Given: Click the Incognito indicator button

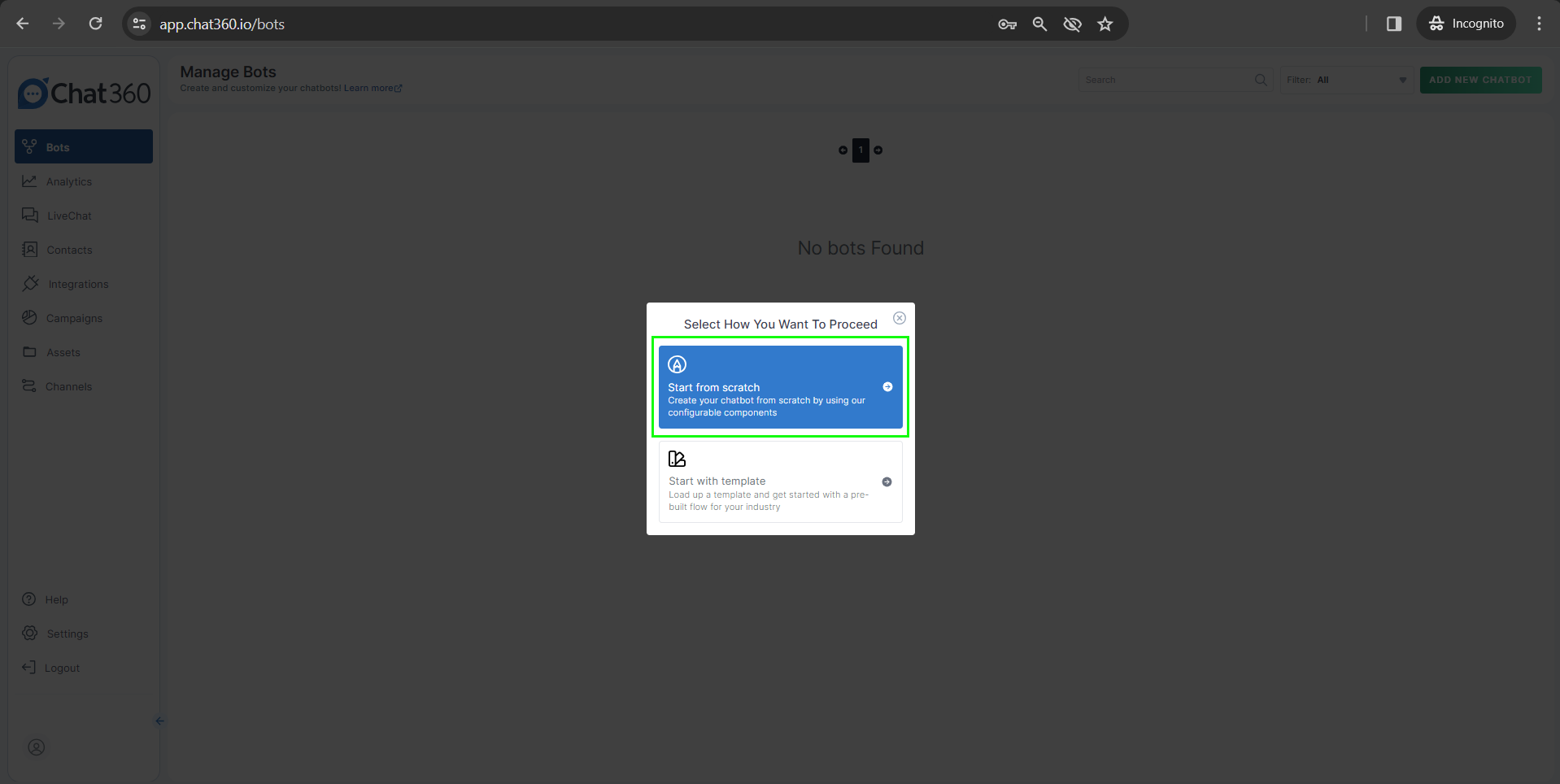Looking at the screenshot, I should click(x=1466, y=24).
